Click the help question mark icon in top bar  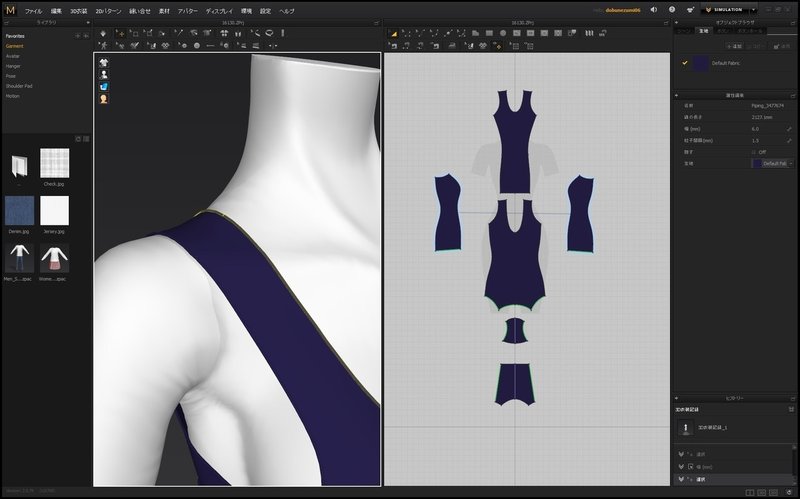(672, 10)
